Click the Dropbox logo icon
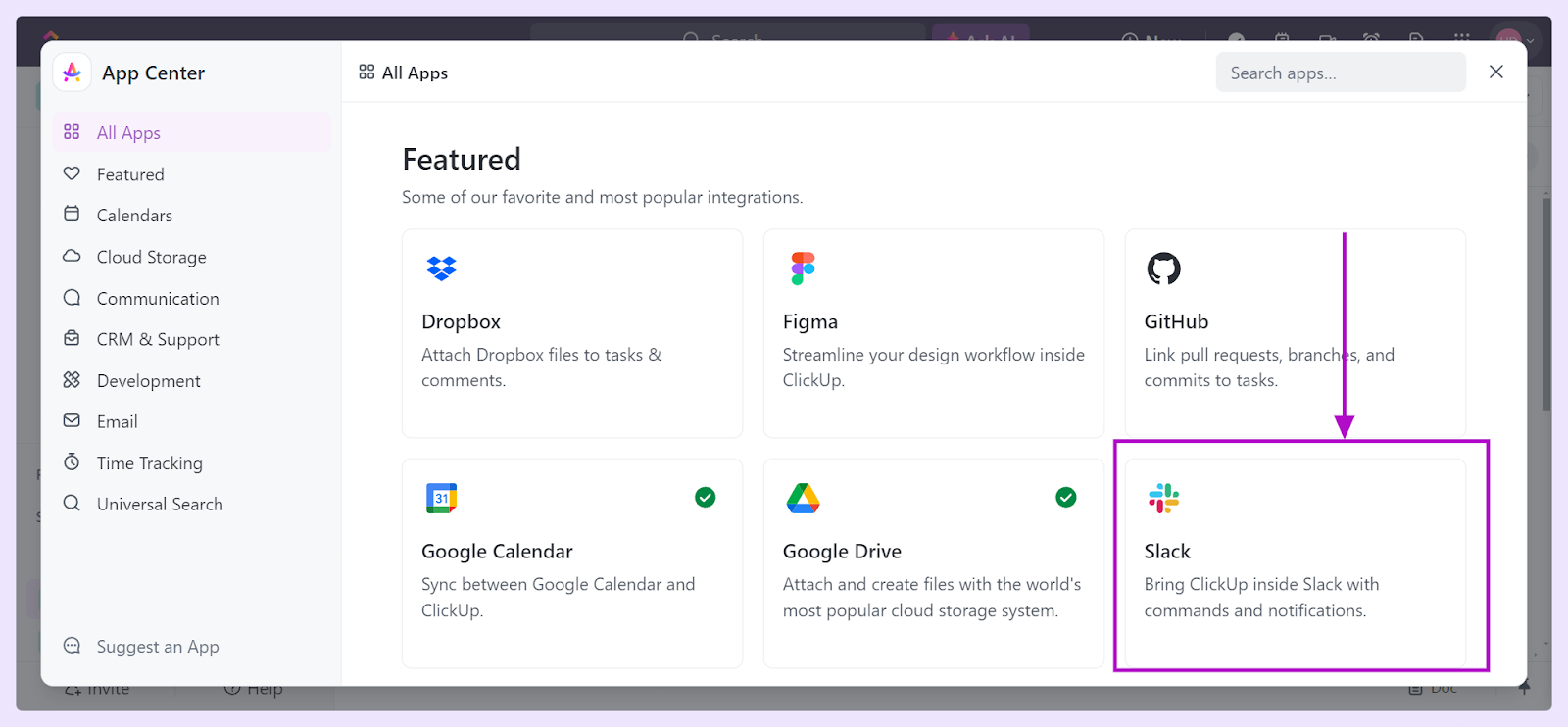Screen dimensions: 1568x727 coord(442,267)
